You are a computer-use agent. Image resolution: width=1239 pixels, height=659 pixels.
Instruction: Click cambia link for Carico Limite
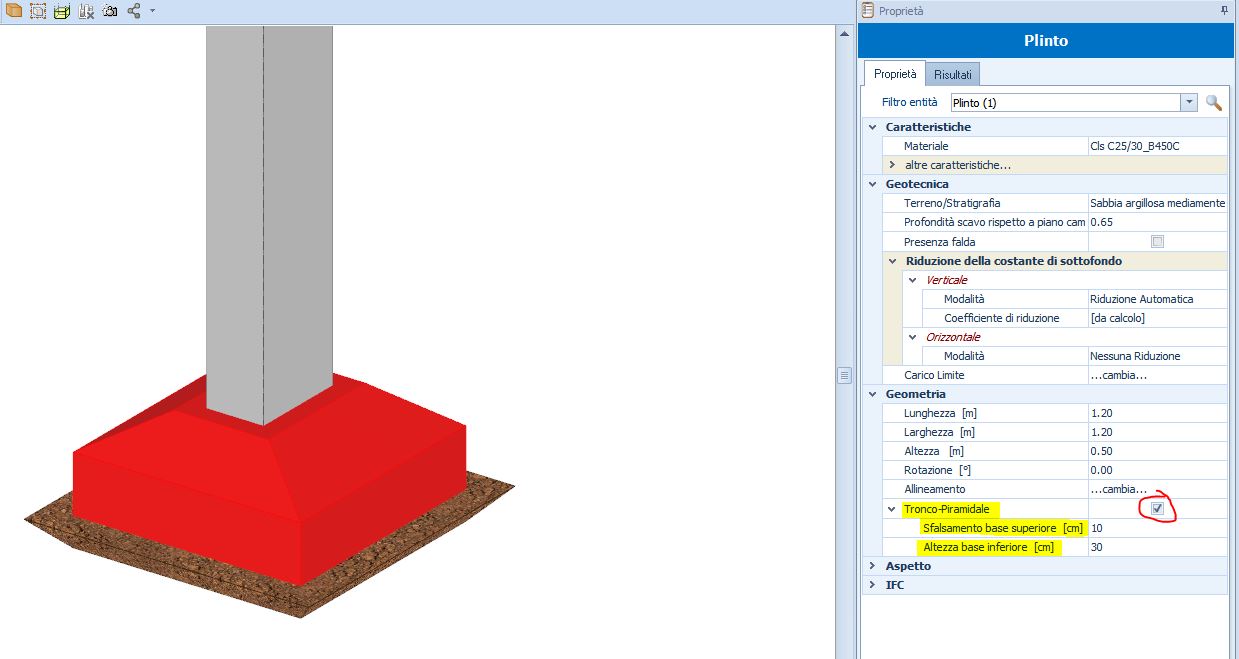tap(1117, 375)
